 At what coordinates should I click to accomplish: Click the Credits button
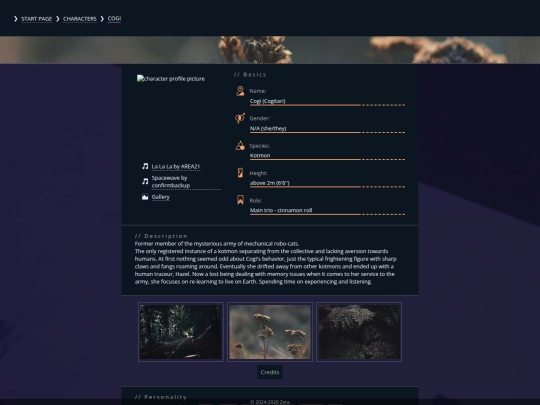tap(270, 372)
